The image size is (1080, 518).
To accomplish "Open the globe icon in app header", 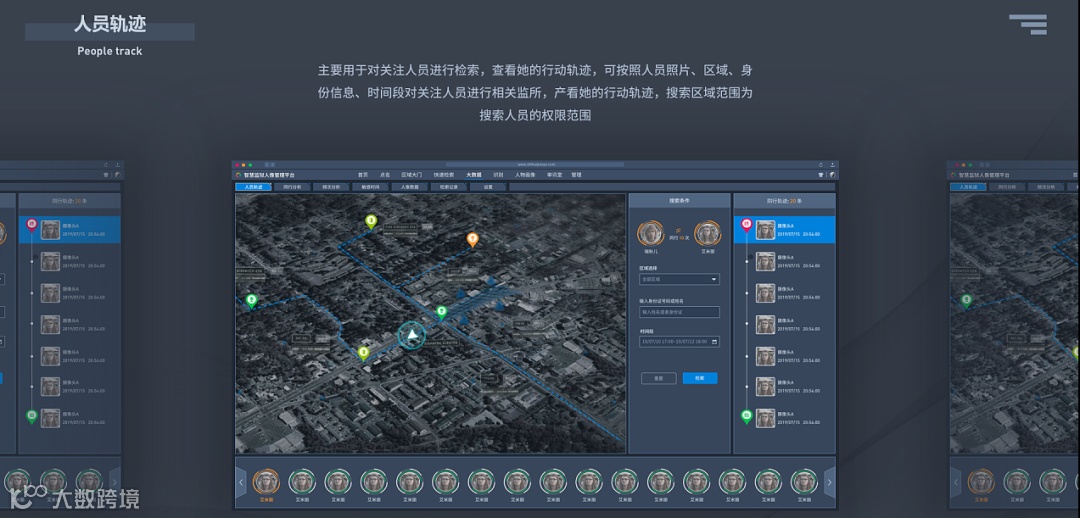I will click(x=832, y=175).
